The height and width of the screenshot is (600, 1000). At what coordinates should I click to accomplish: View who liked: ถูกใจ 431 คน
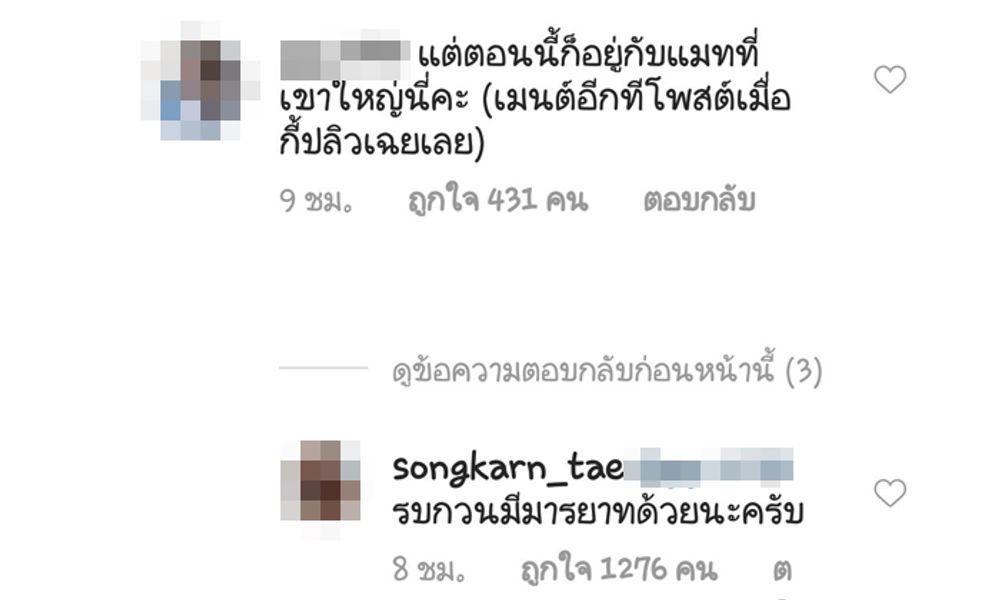tap(497, 200)
